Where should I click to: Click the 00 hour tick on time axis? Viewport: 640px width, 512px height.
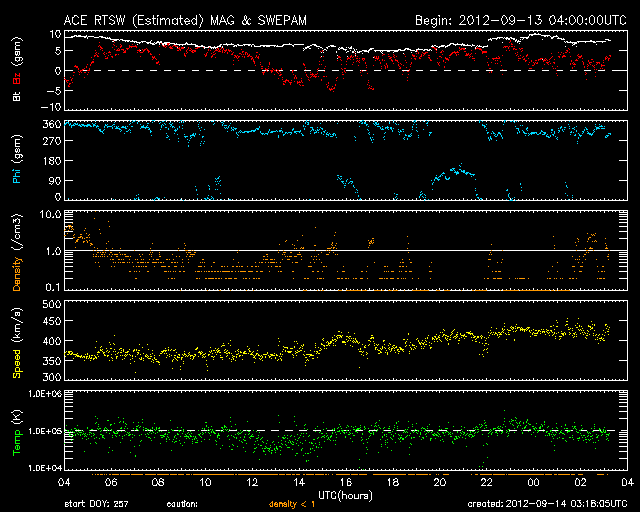pos(533,482)
